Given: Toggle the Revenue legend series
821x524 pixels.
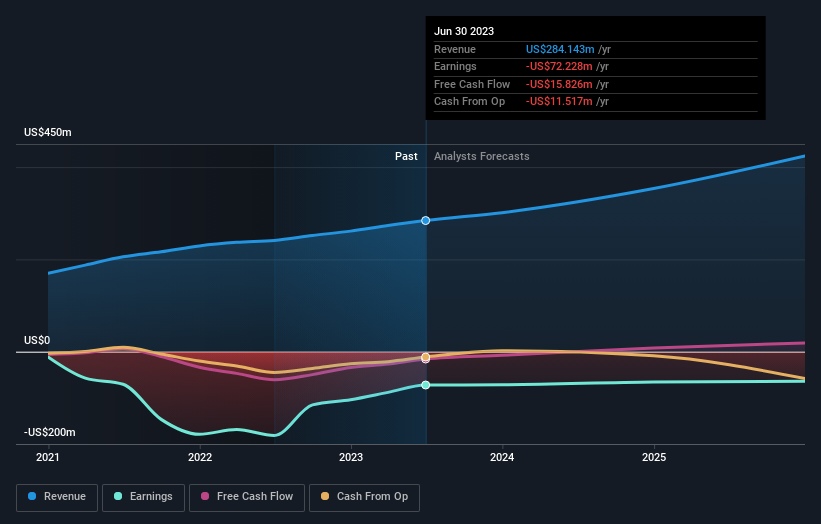Looking at the screenshot, I should coord(57,497).
